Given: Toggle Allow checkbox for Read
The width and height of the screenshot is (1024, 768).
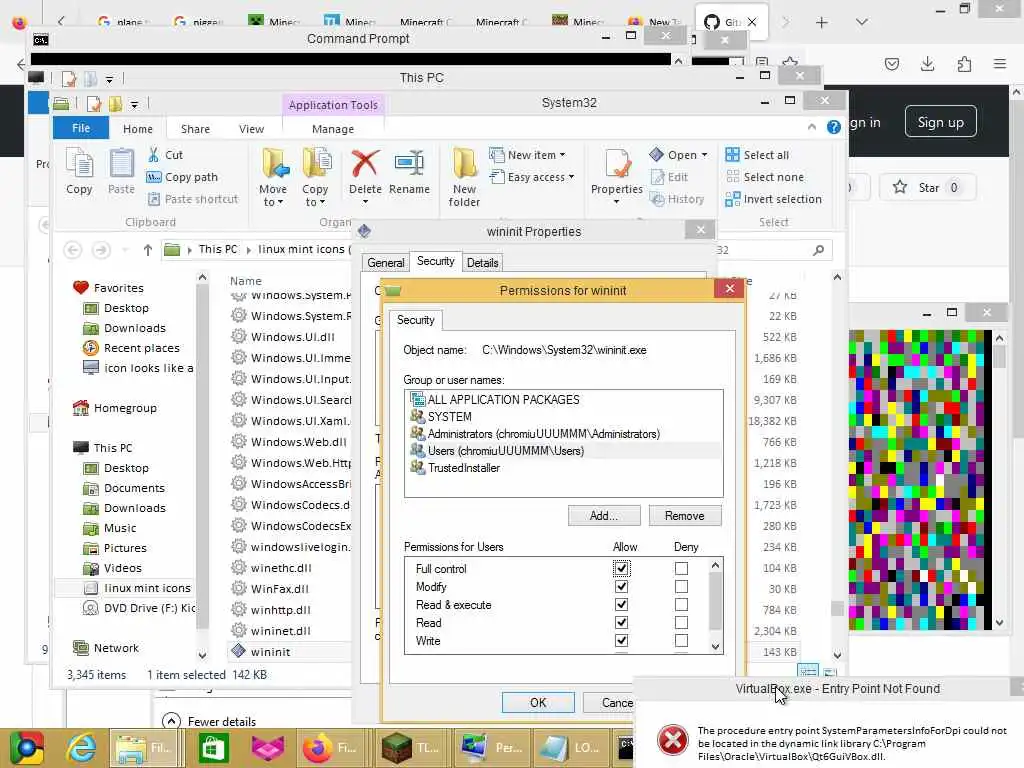Looking at the screenshot, I should (x=622, y=622).
